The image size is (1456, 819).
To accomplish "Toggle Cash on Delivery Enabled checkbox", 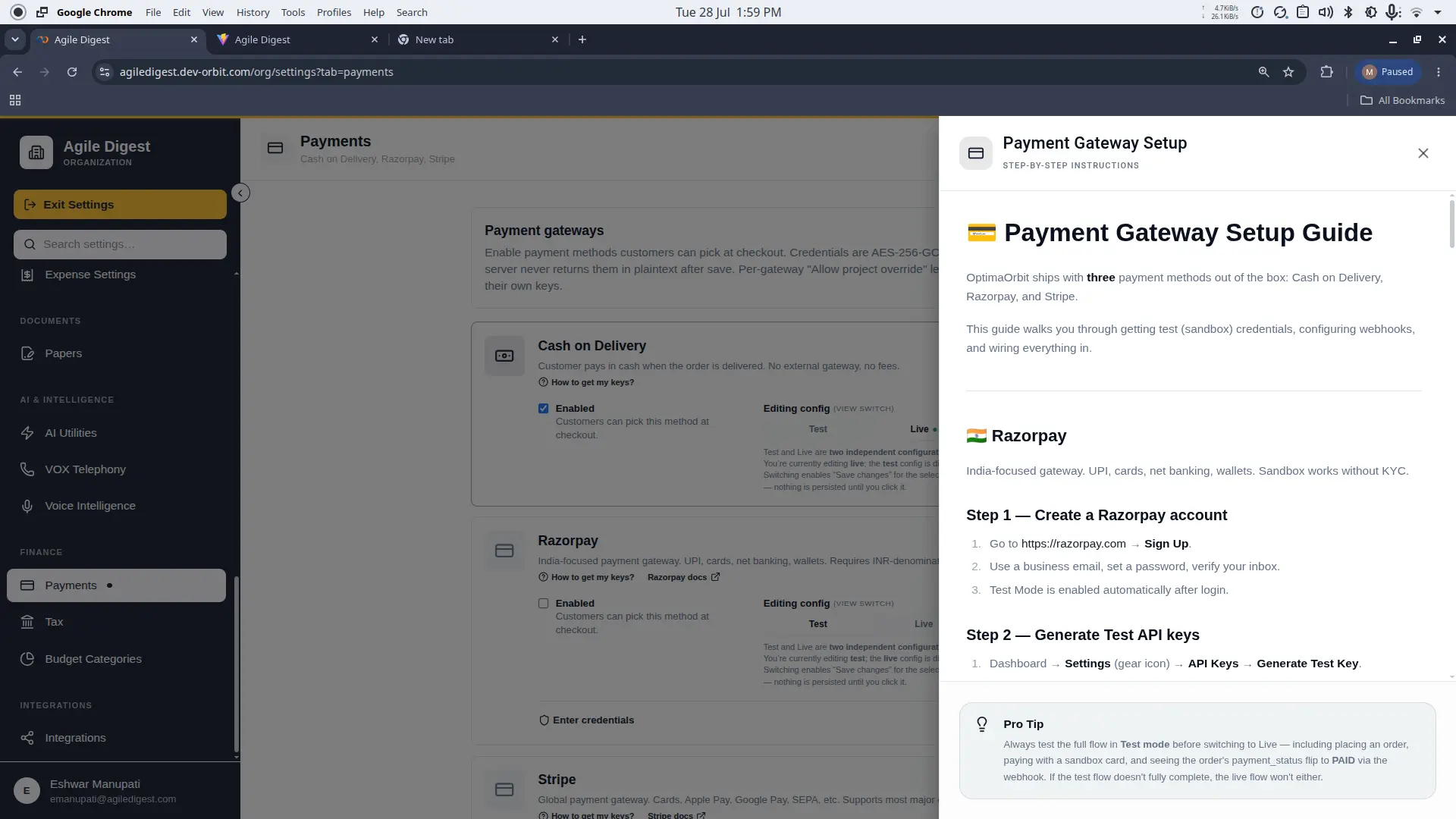I will pos(543,409).
